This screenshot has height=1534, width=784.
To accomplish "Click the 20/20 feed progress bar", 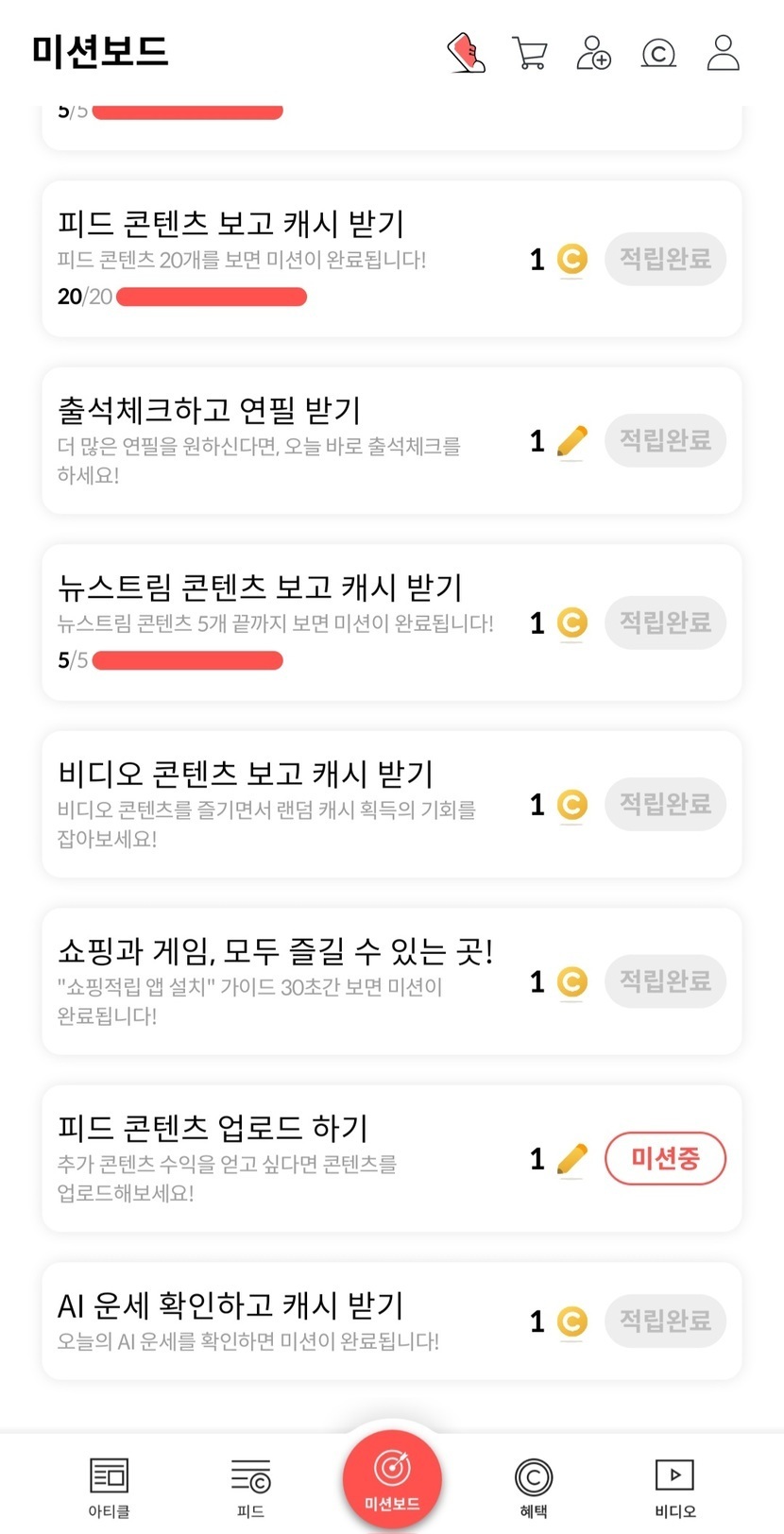I will click(211, 298).
